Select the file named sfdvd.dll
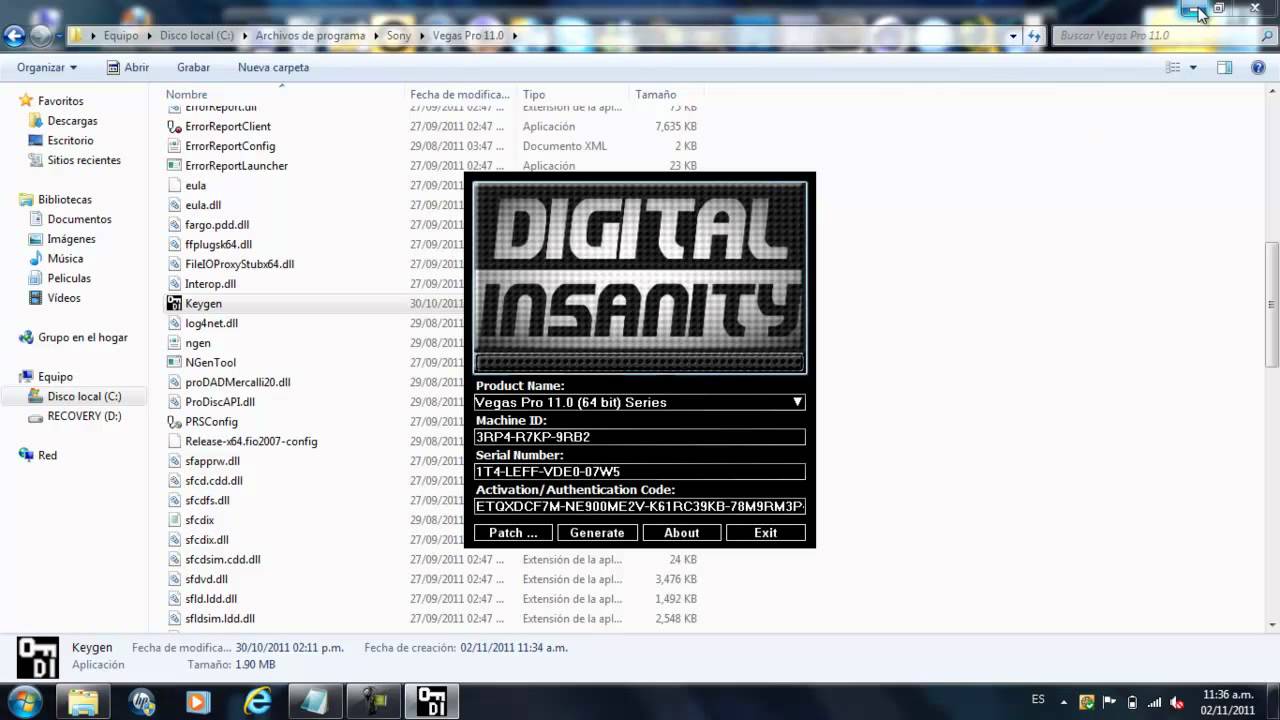Image resolution: width=1280 pixels, height=720 pixels. pos(206,579)
